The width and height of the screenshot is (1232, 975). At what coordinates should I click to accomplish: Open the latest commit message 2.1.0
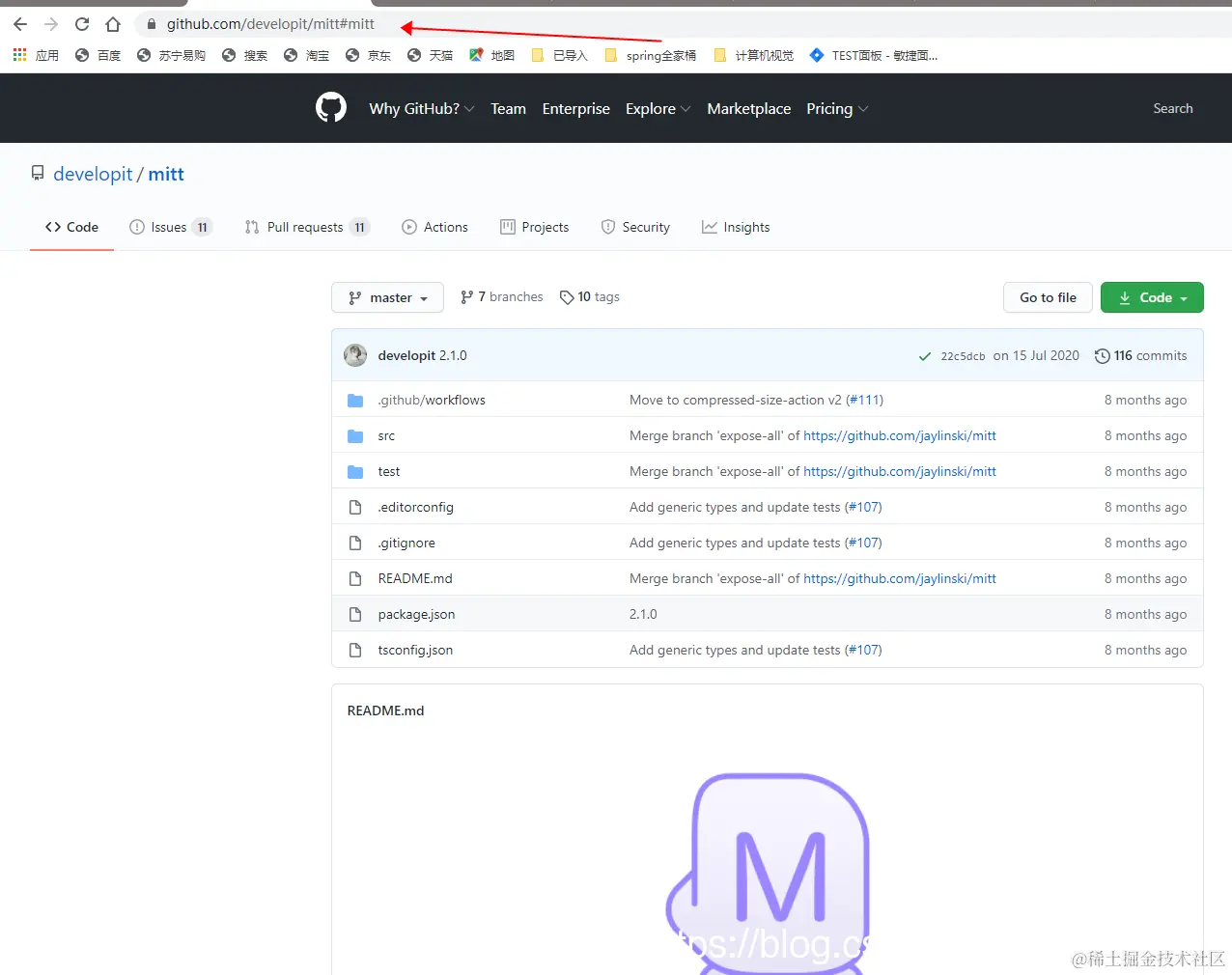453,355
